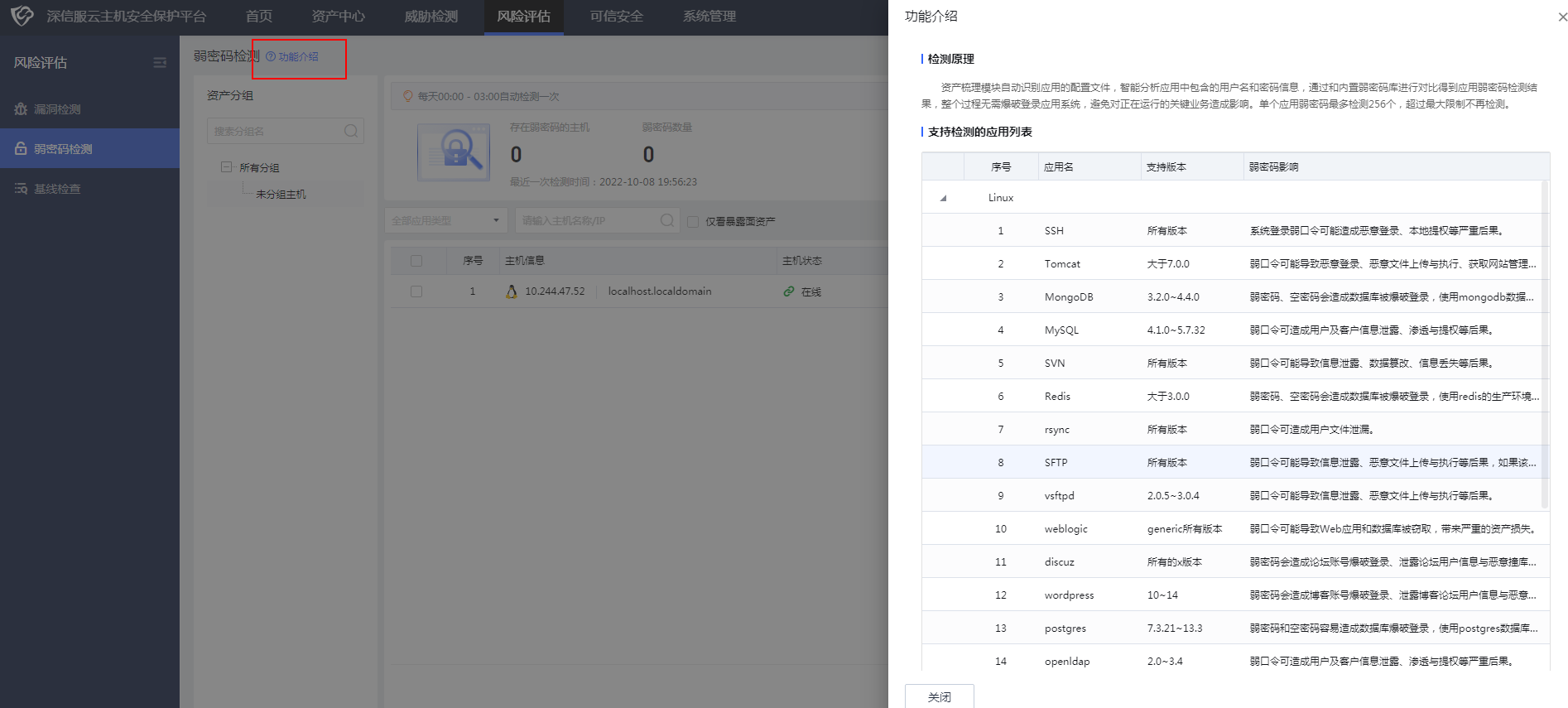Click the weak password lock icon

pos(21,149)
